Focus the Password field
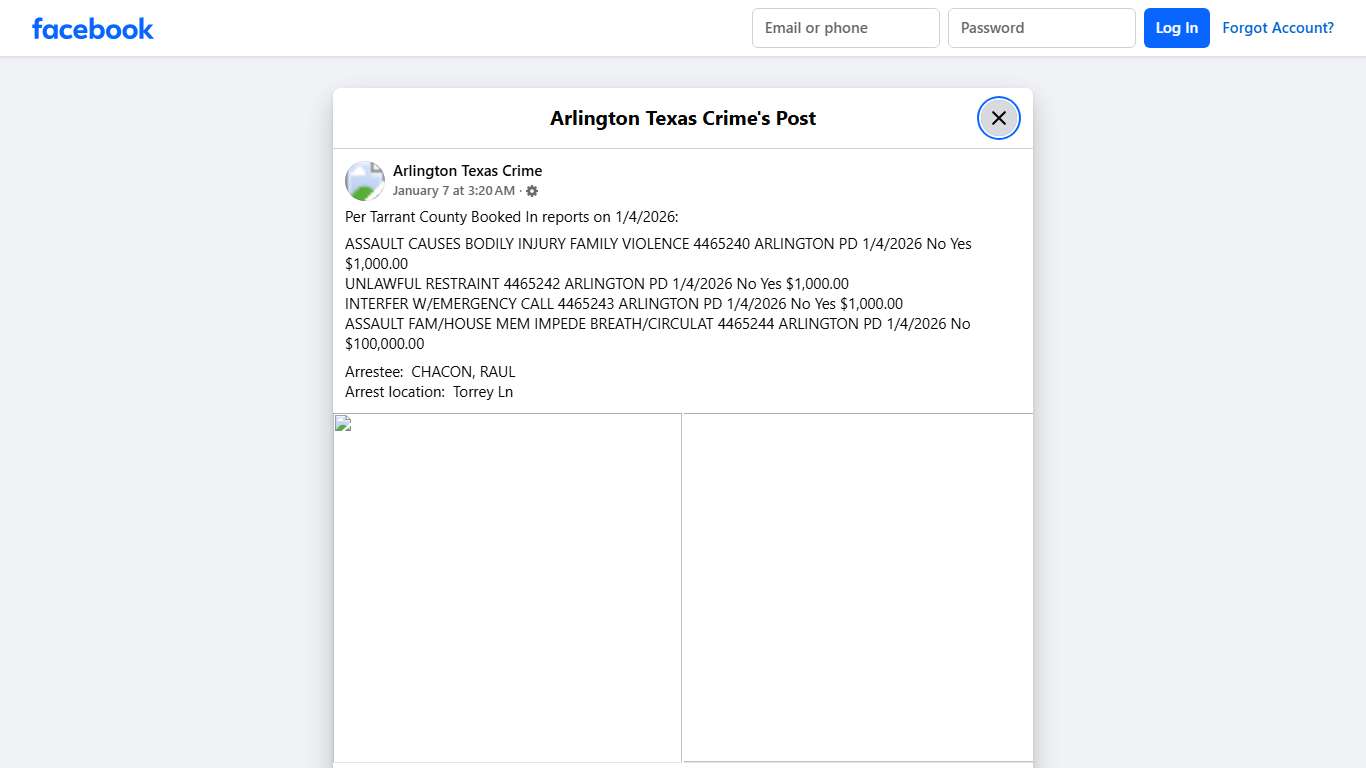 tap(1041, 27)
